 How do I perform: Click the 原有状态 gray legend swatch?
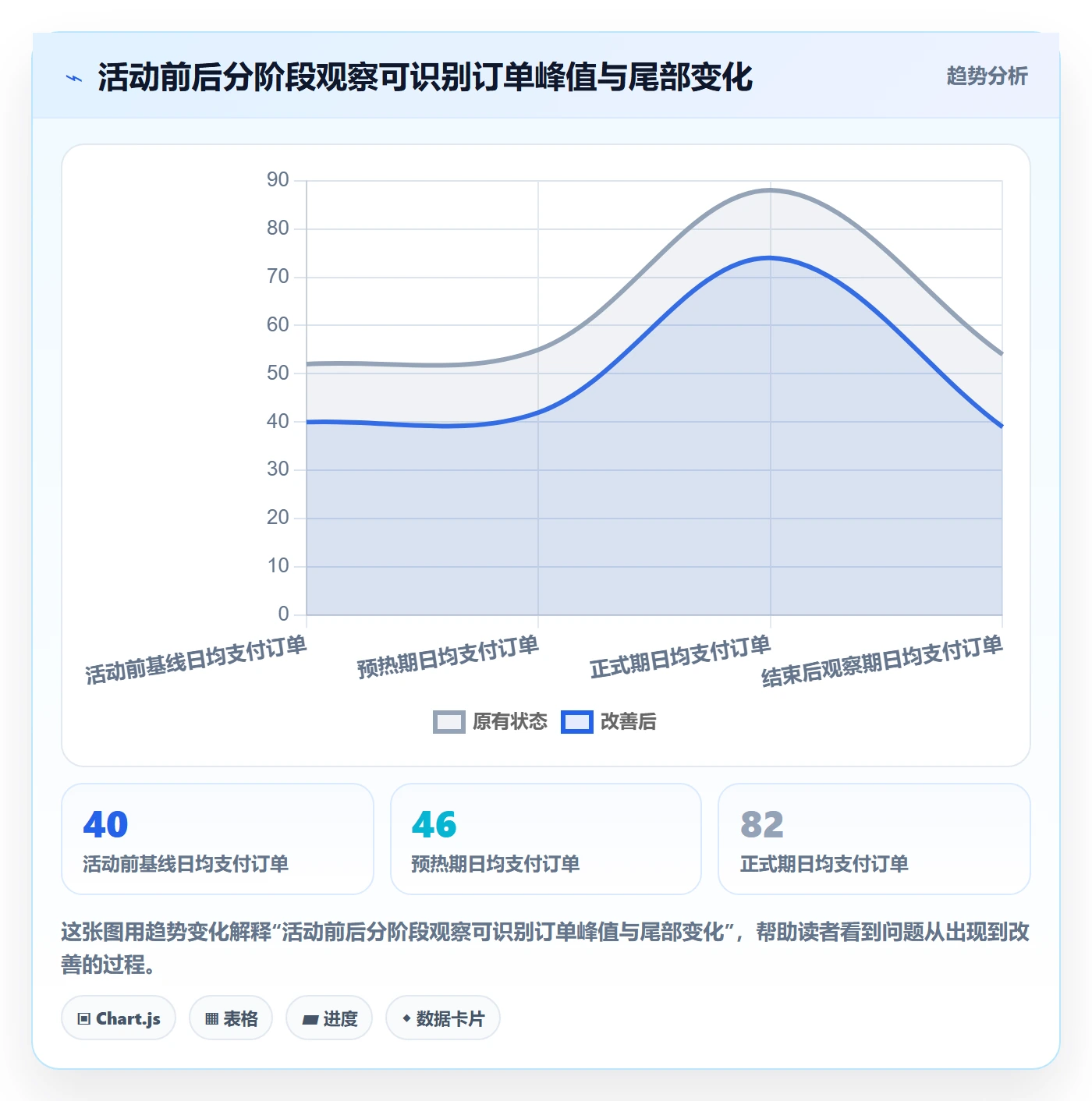click(449, 722)
